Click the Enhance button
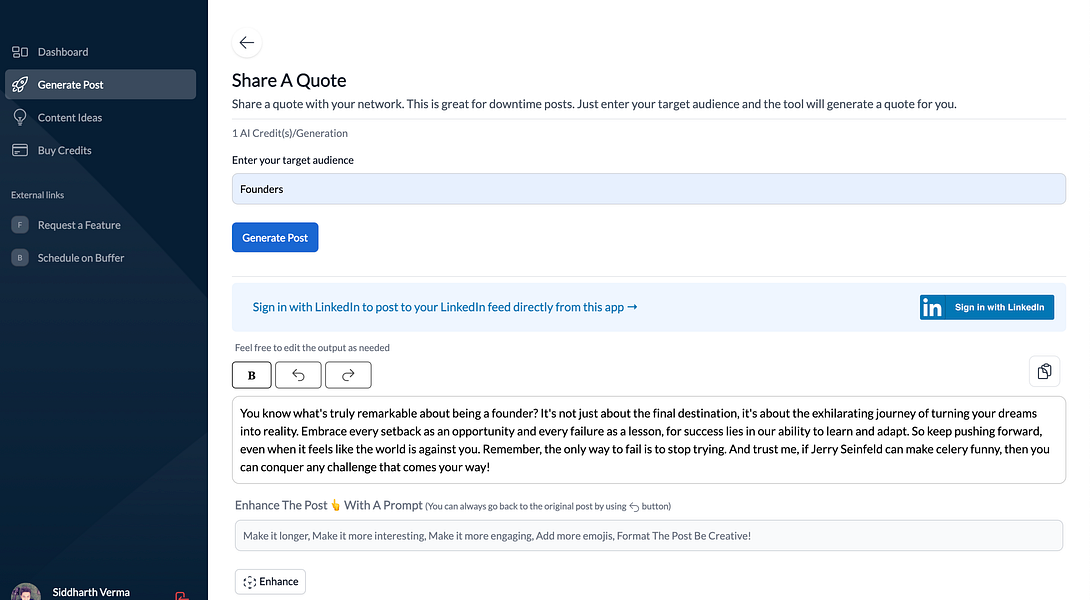 coord(270,582)
